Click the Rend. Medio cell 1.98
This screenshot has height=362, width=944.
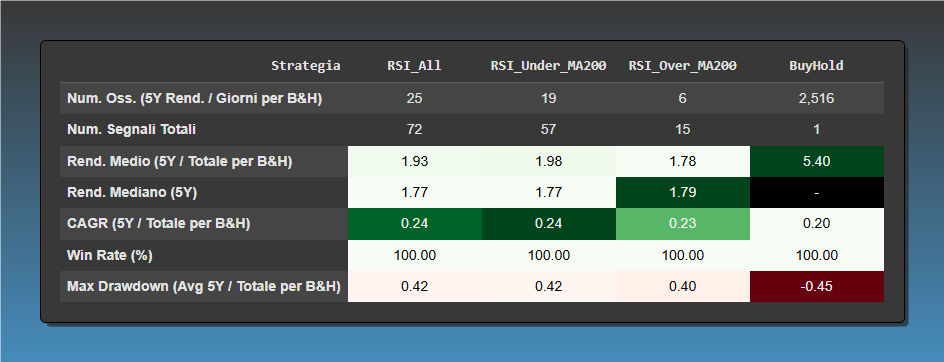(x=548, y=161)
